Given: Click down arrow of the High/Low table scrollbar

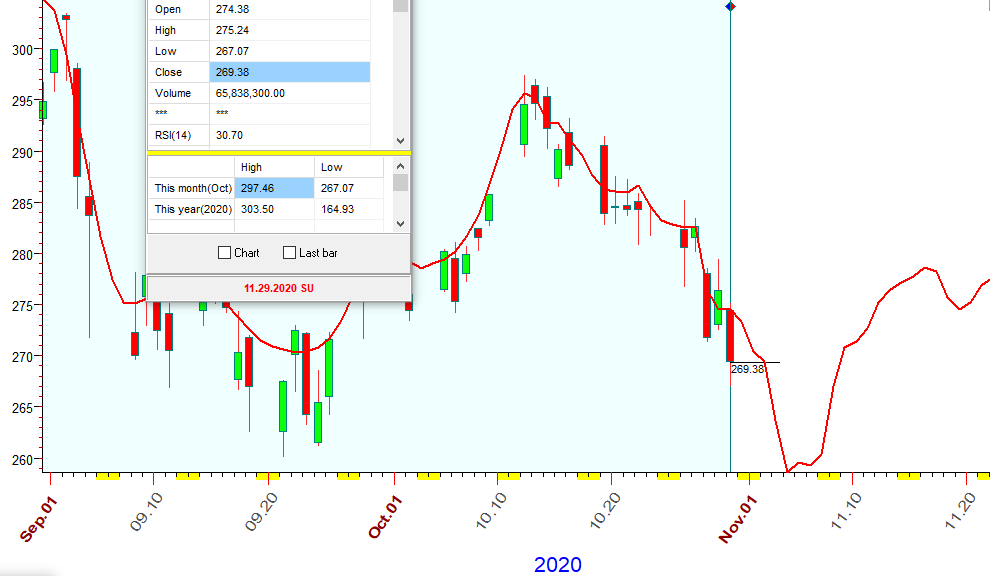Looking at the screenshot, I should pos(400,224).
